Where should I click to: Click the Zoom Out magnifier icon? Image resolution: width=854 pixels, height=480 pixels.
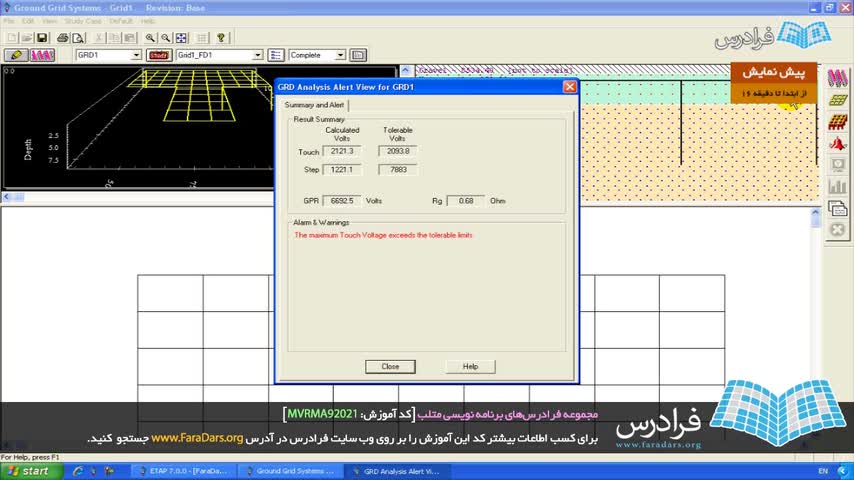click(166, 38)
